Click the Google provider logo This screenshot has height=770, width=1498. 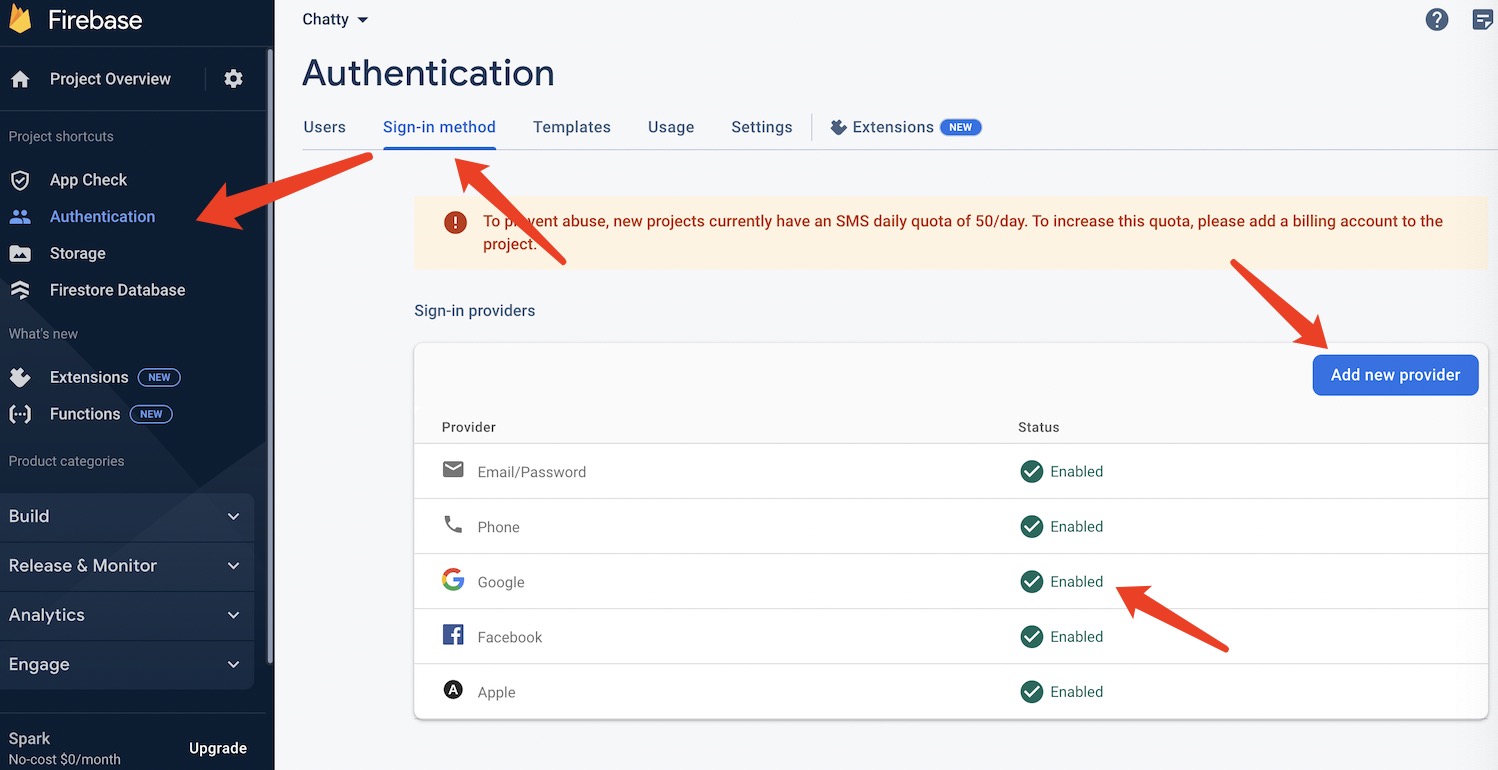point(453,580)
